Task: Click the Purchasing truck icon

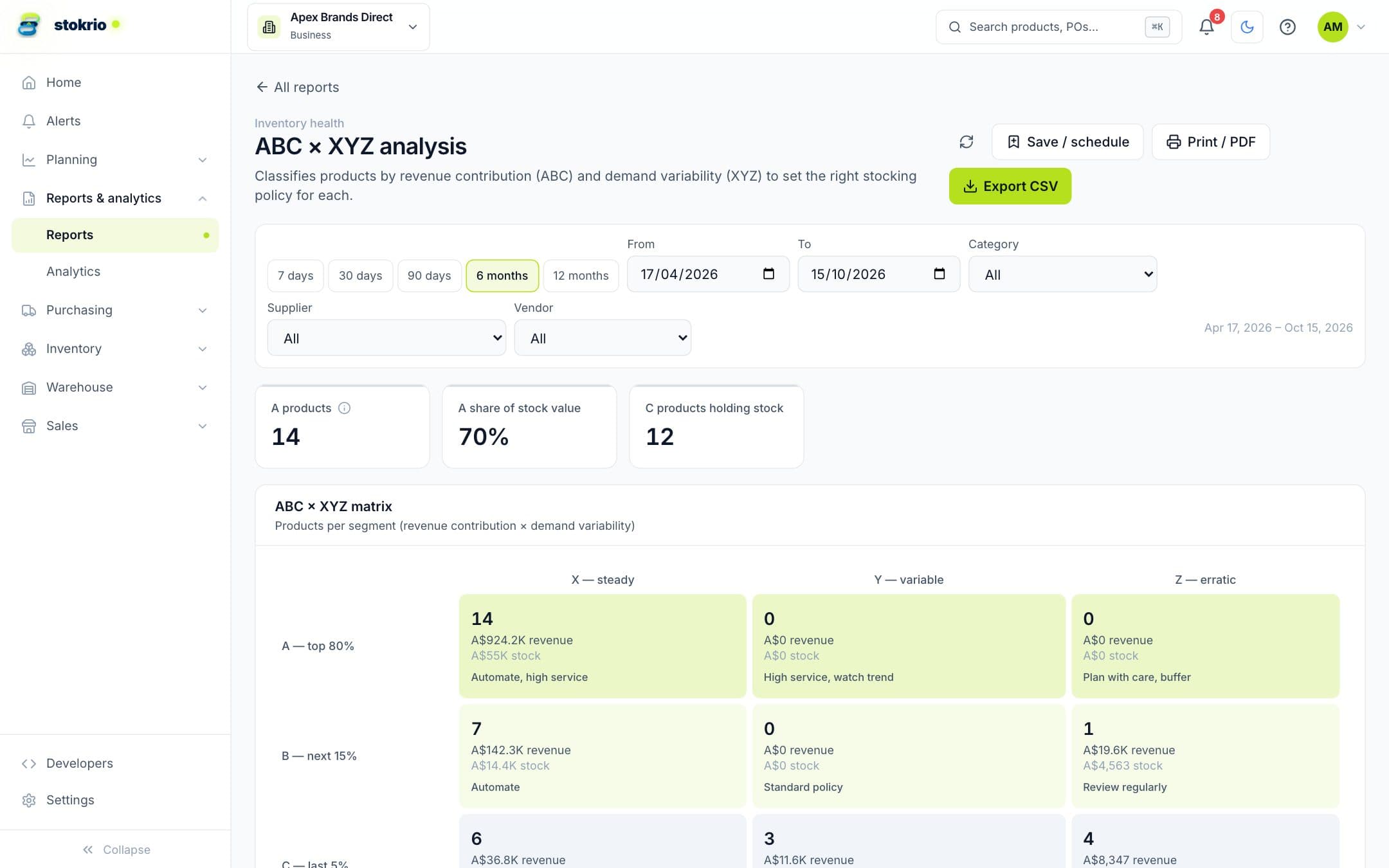Action: tap(28, 310)
